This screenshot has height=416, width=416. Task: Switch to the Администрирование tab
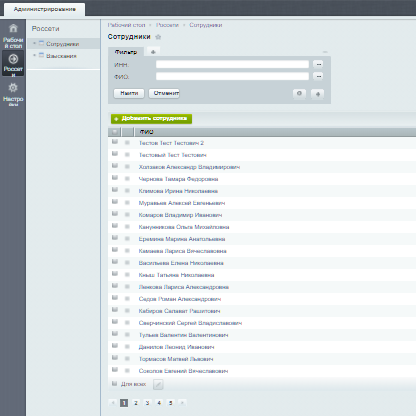(x=45, y=9)
